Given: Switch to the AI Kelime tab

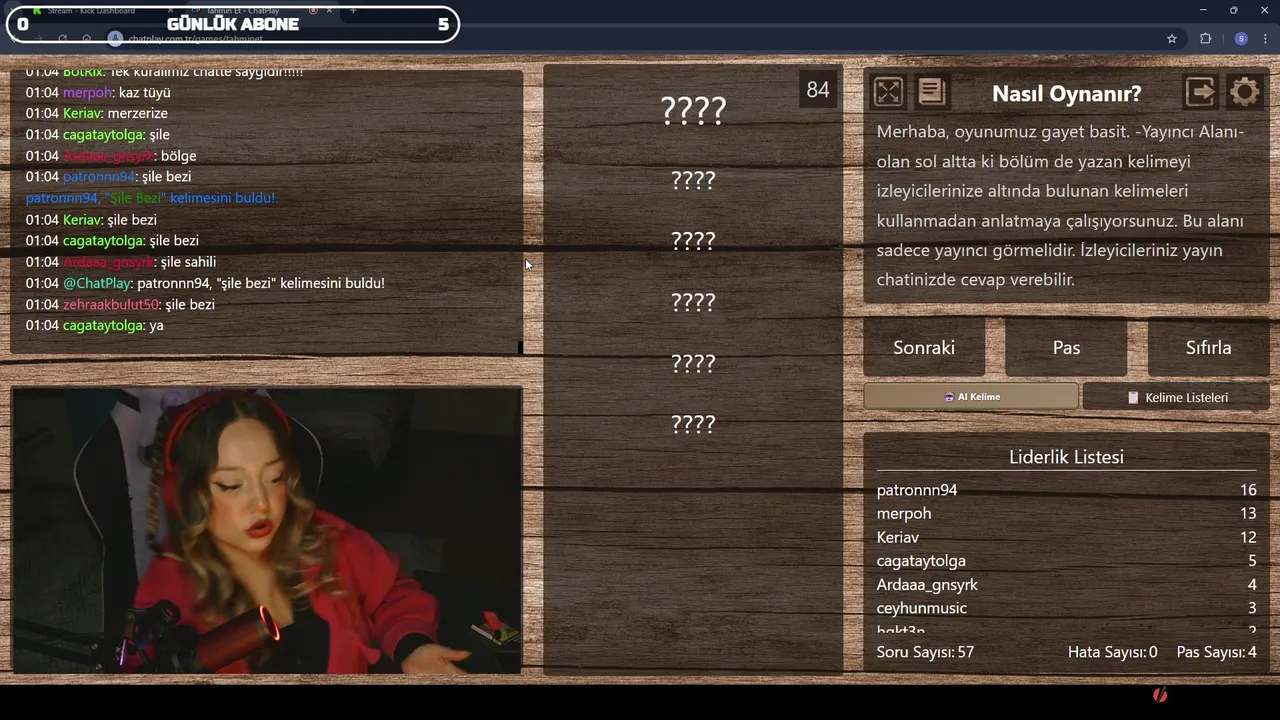Looking at the screenshot, I should tap(971, 397).
